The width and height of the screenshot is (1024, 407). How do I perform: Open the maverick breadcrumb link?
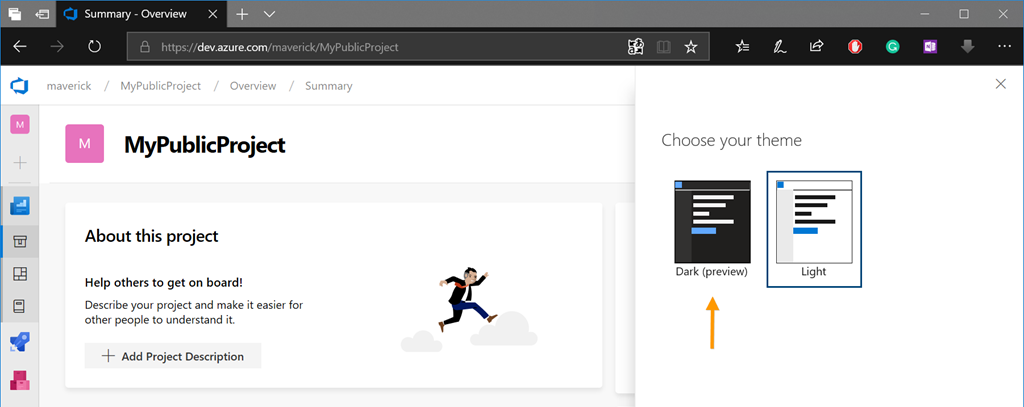tap(69, 86)
